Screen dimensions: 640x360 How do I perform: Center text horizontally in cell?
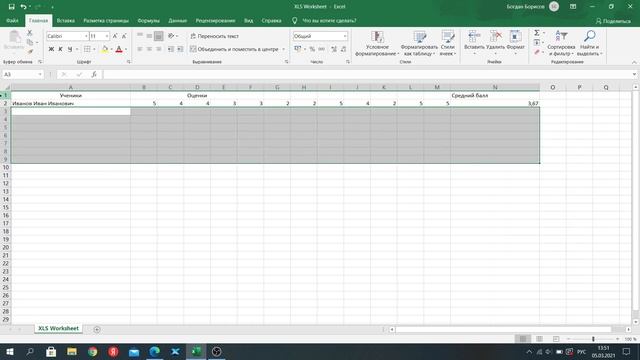click(149, 49)
